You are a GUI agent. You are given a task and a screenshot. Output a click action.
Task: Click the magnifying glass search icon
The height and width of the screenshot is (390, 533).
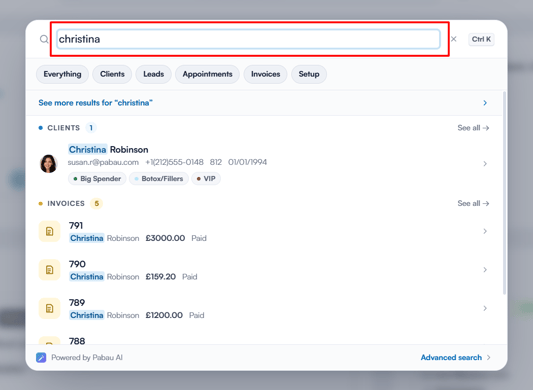44,39
